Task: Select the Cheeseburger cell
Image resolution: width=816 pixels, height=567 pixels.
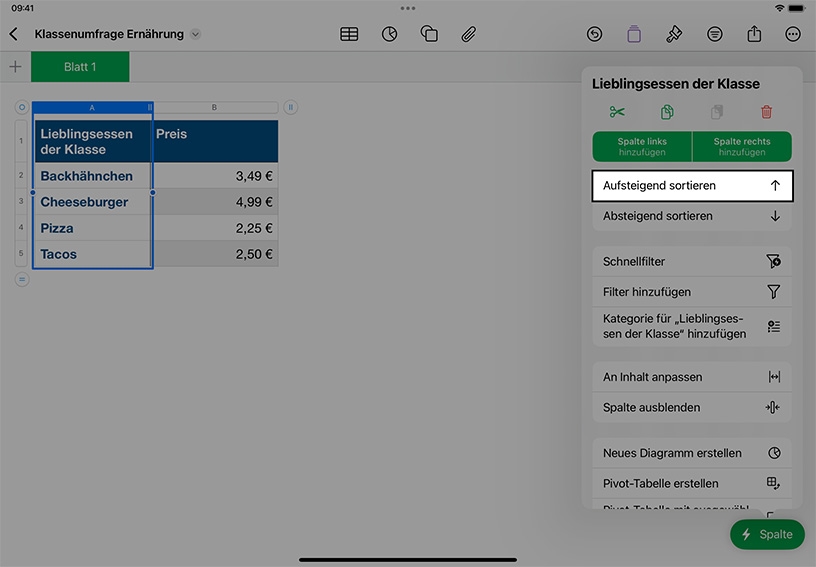Action: click(93, 202)
